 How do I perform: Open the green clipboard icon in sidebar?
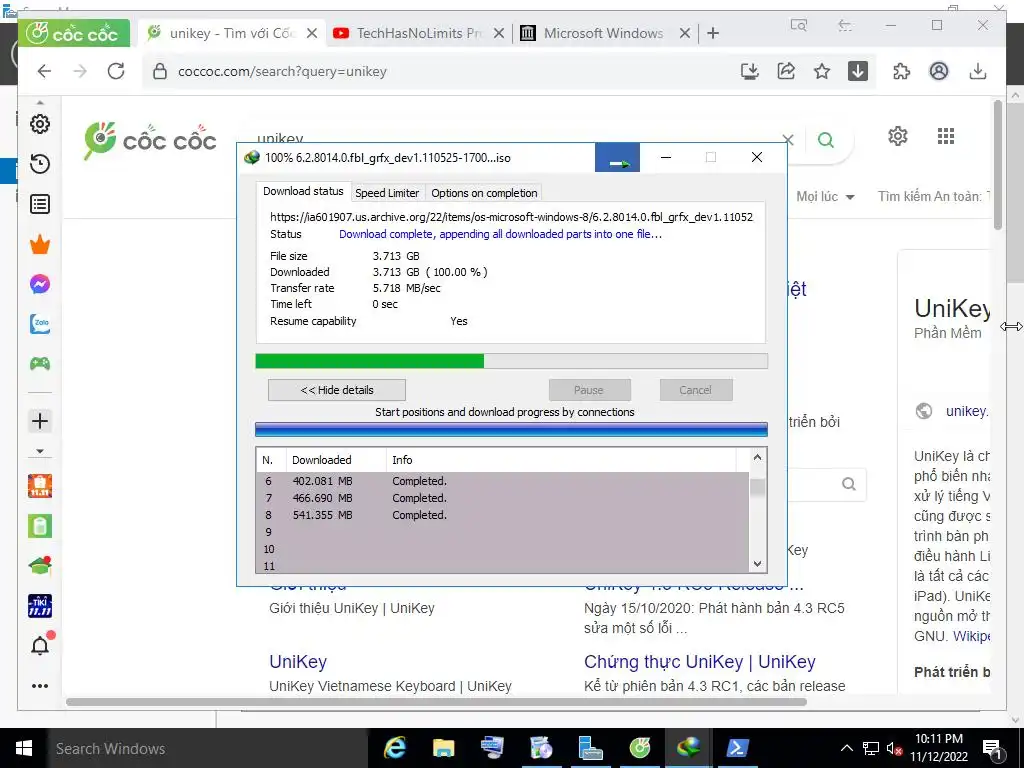[x=40, y=526]
